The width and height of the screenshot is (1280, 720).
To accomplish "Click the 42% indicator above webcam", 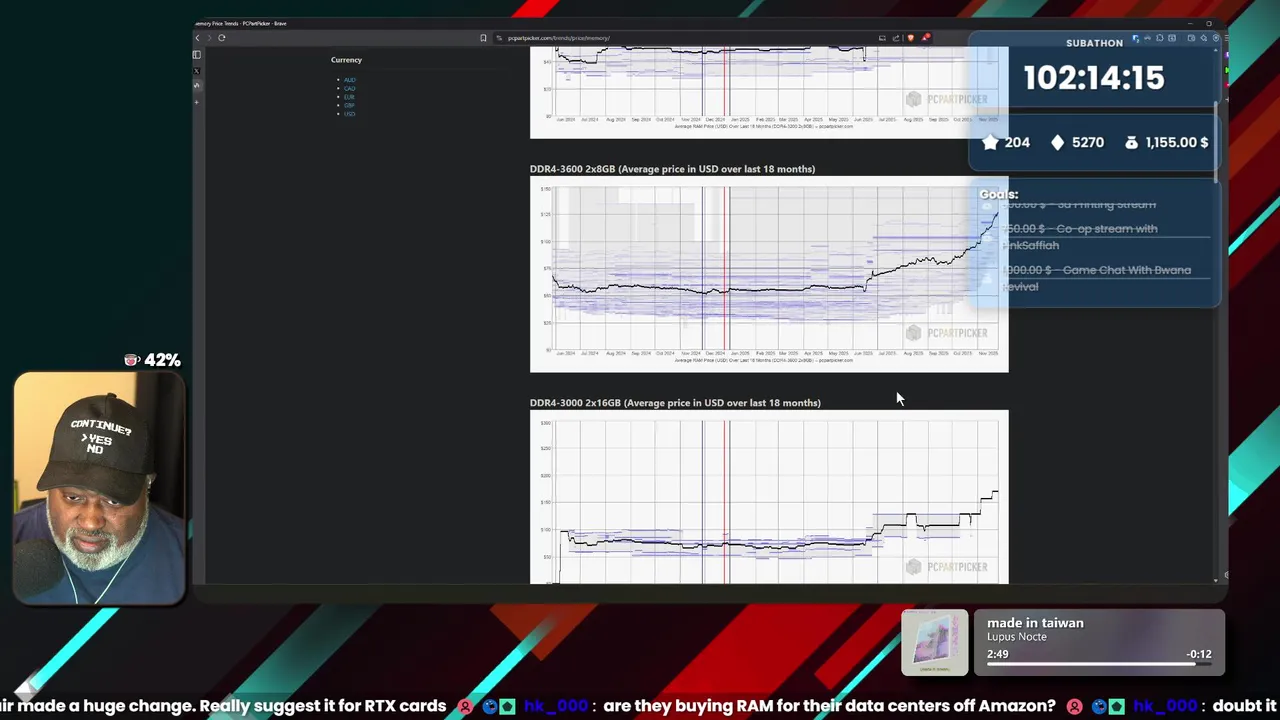I will (152, 360).
